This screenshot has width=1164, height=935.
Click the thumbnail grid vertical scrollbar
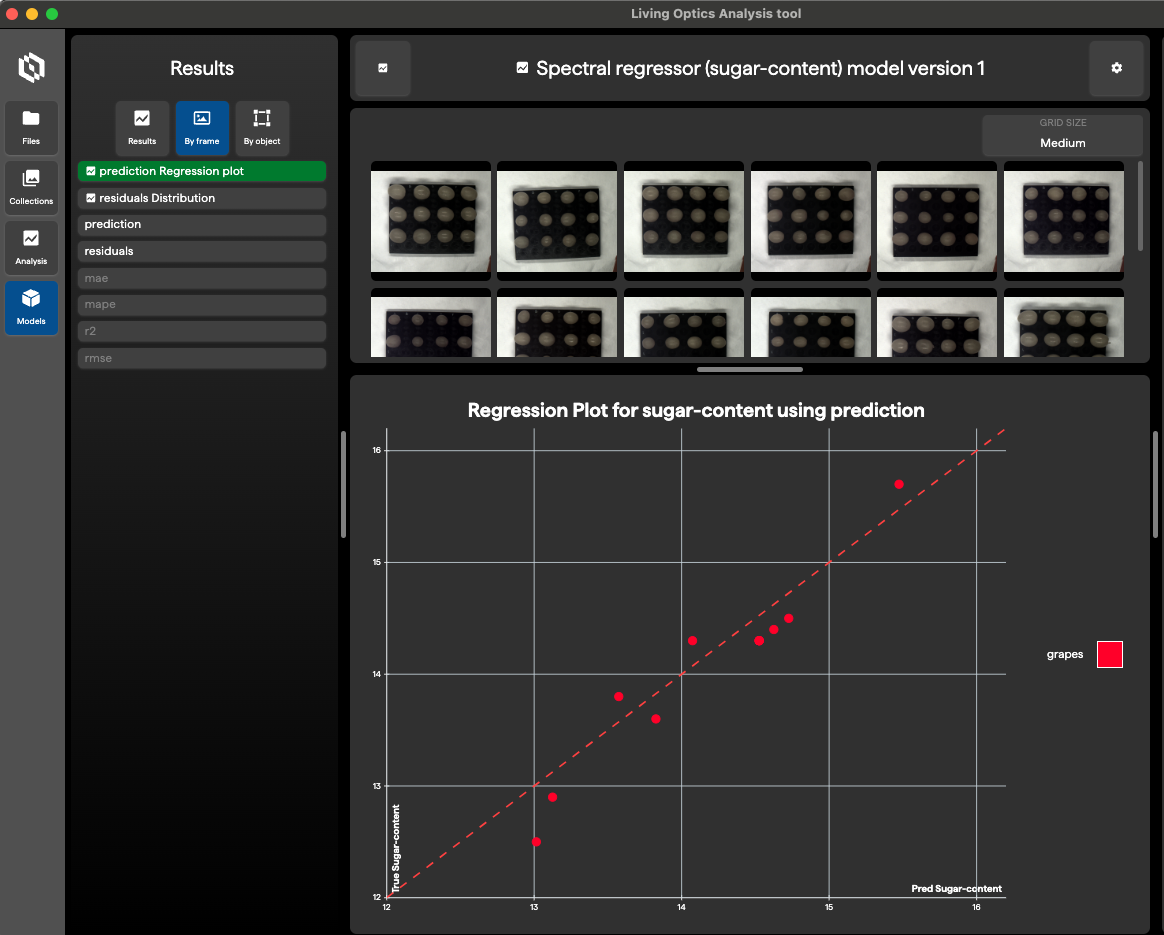[x=1141, y=205]
